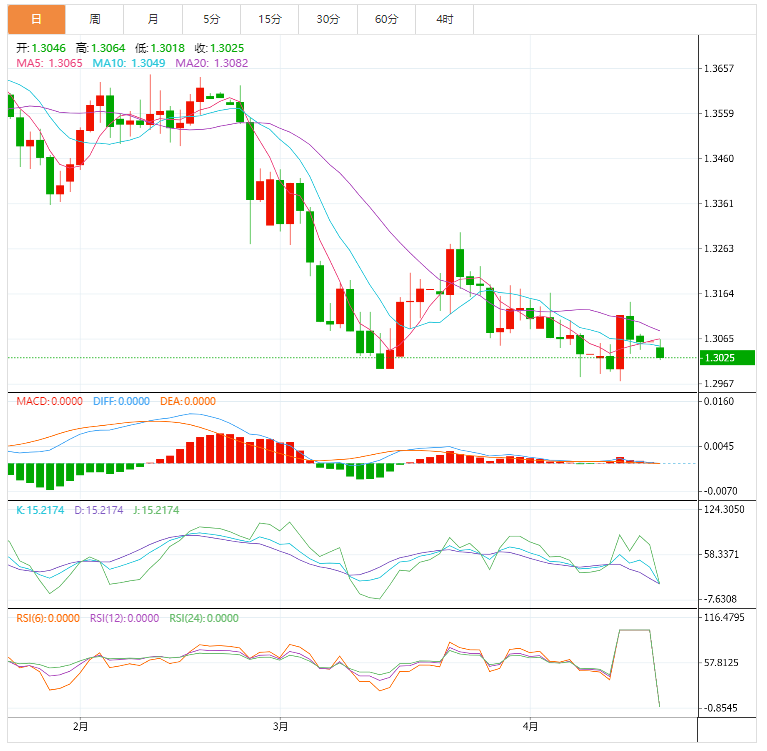Open the 15分 timeframe tab
767x751 pixels.
(270, 19)
